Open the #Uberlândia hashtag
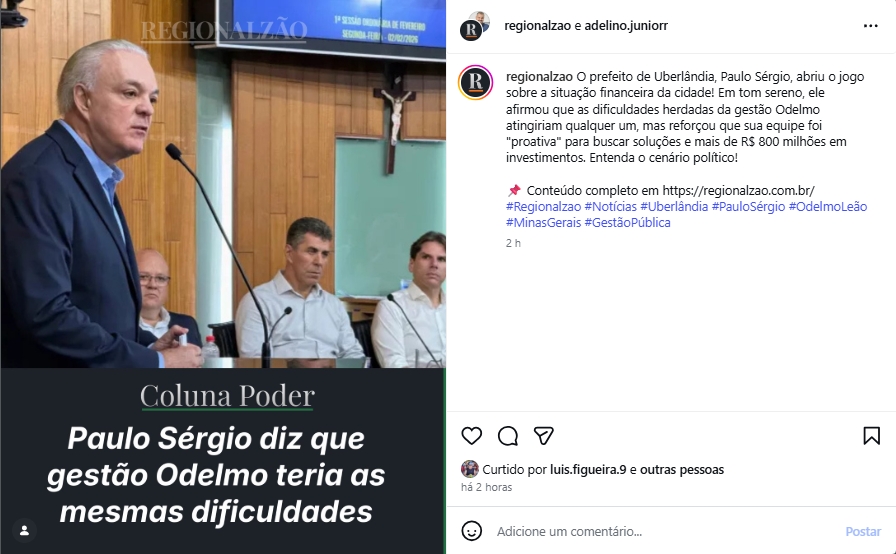The height and width of the screenshot is (554, 896). [674, 207]
